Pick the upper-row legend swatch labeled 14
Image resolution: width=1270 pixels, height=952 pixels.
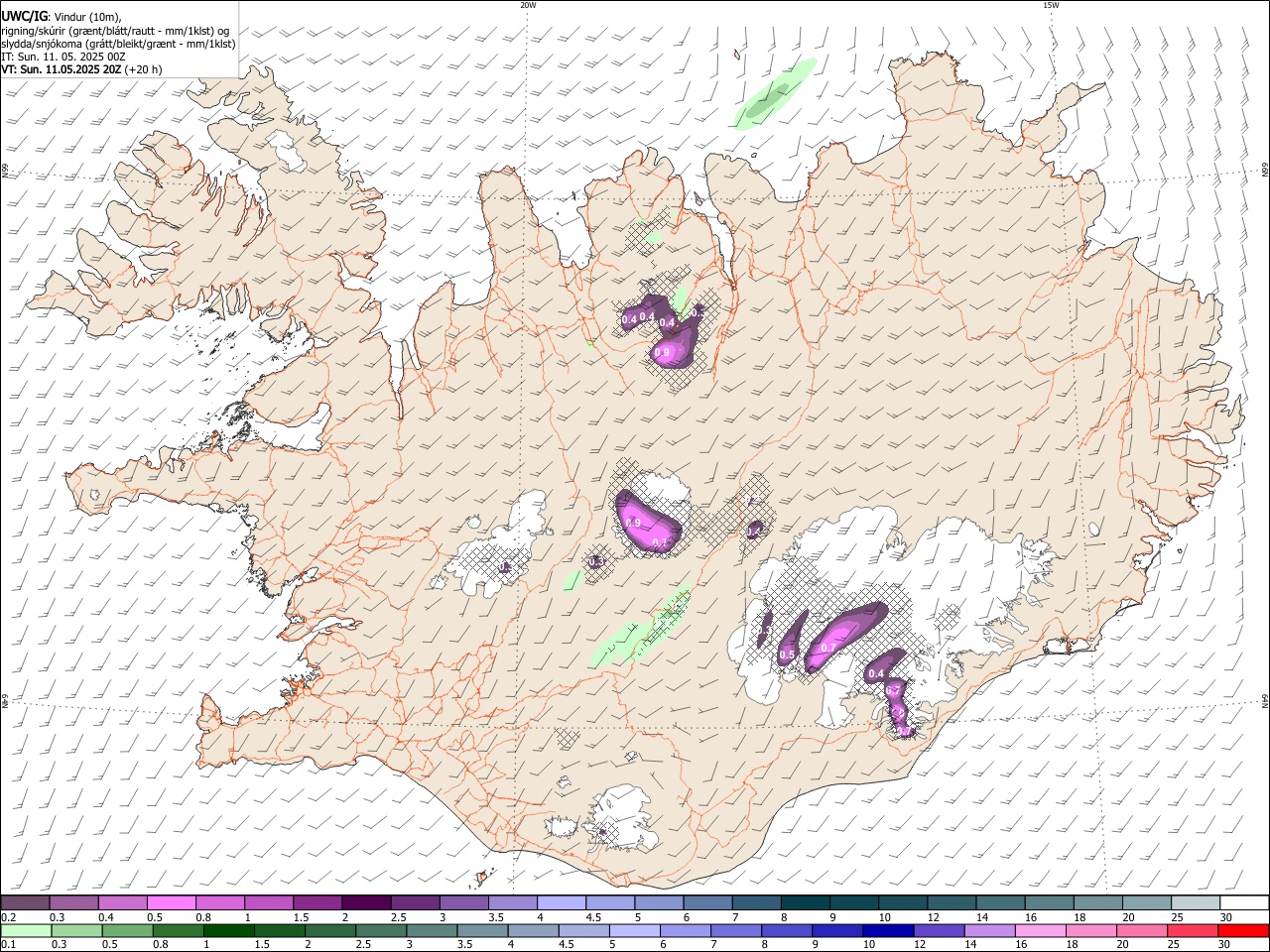[x=1000, y=902]
